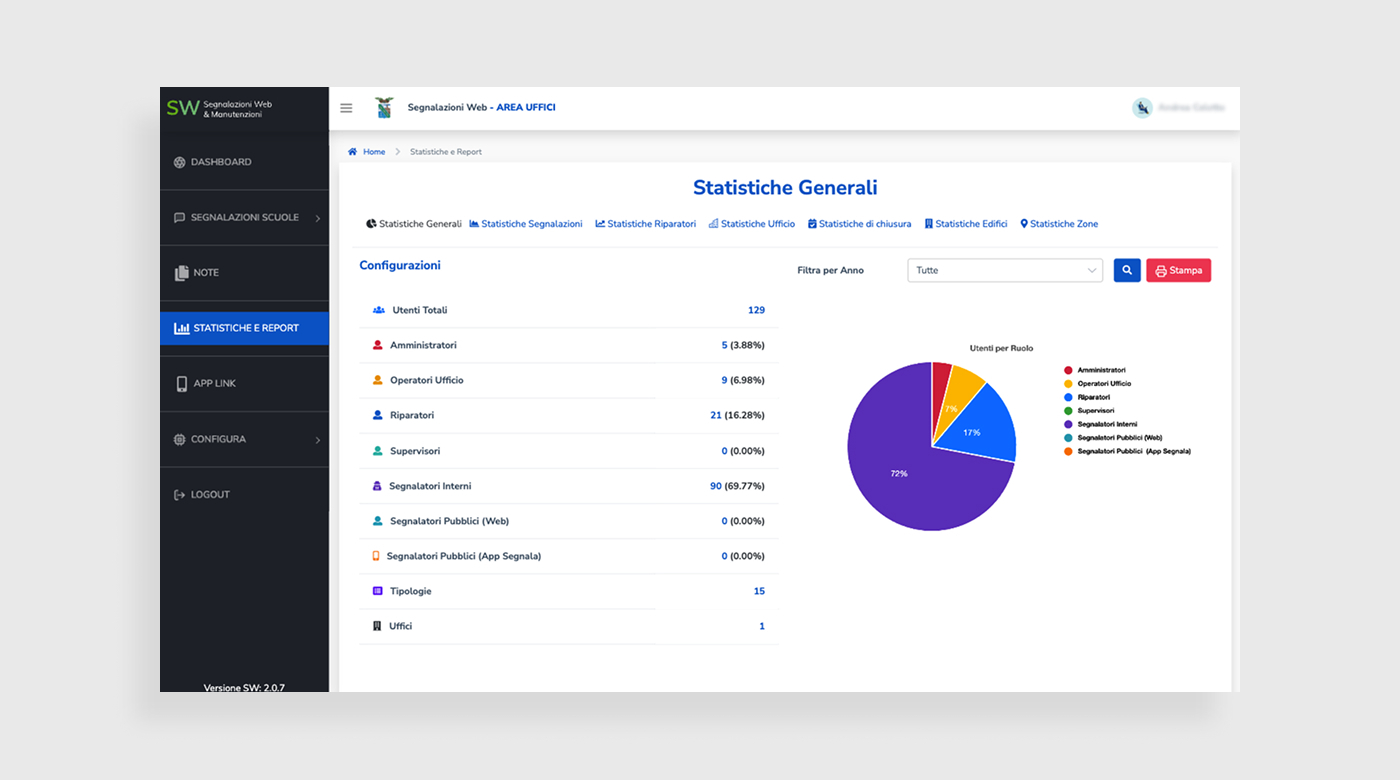Switch to Statistiche Segnalazioni tab
1400x780 pixels.
coord(526,224)
